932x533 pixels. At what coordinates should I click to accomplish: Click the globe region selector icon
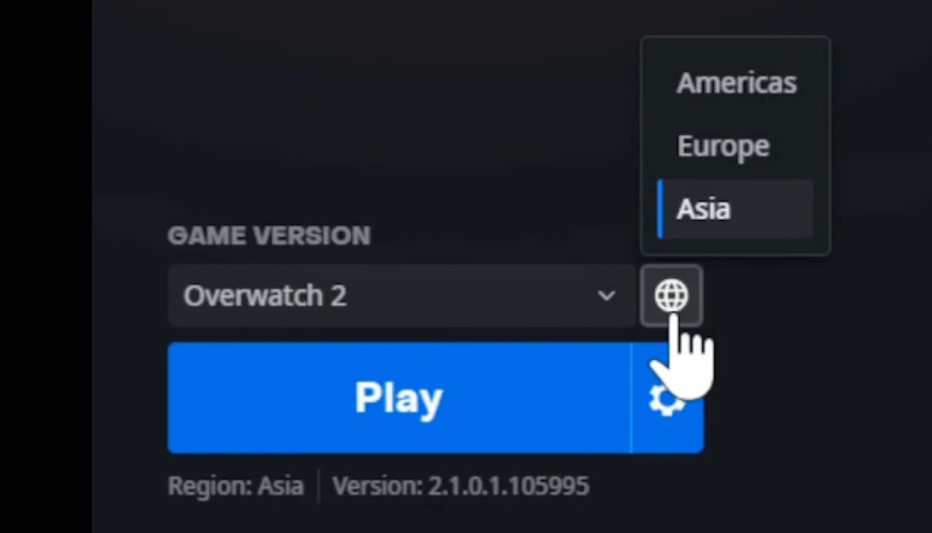coord(671,295)
